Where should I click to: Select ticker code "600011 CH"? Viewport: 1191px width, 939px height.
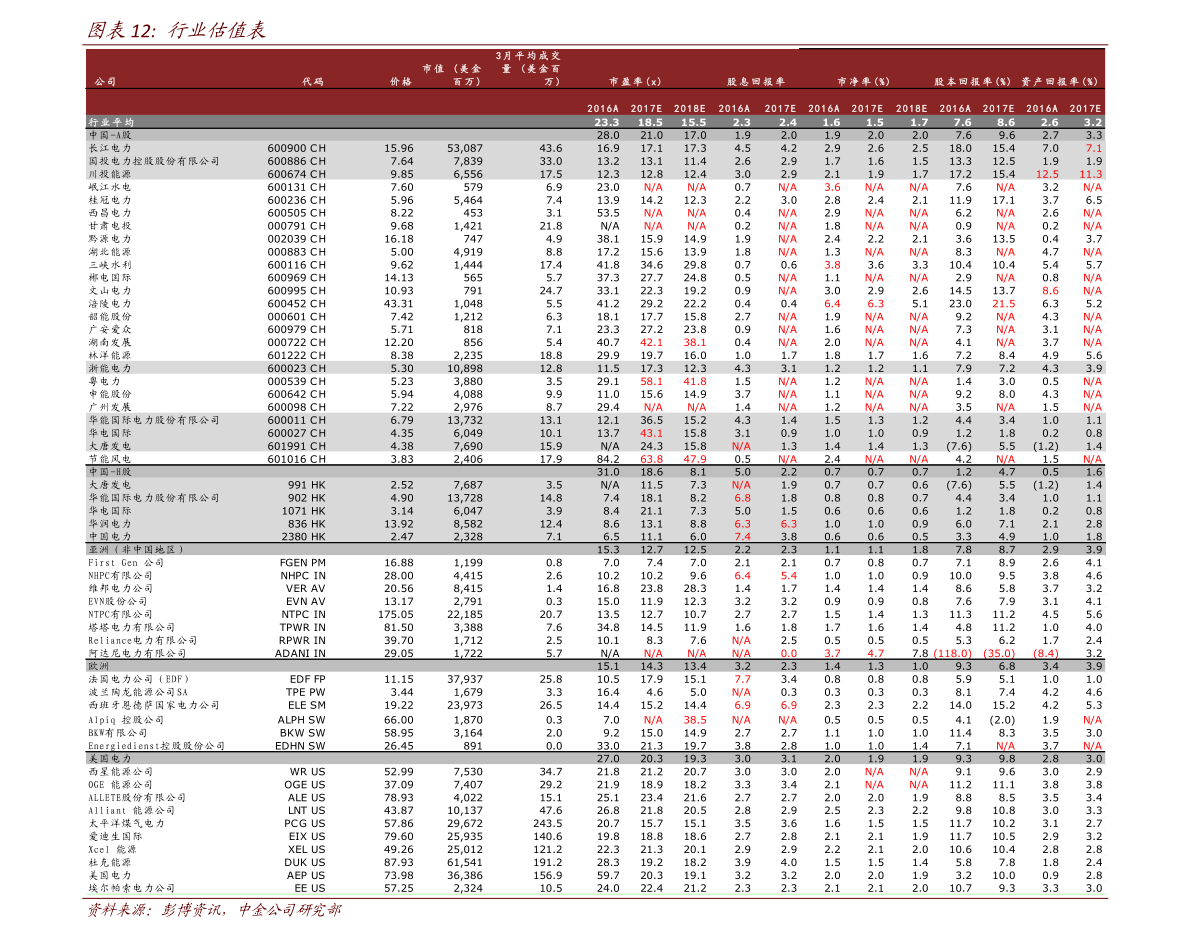(296, 420)
